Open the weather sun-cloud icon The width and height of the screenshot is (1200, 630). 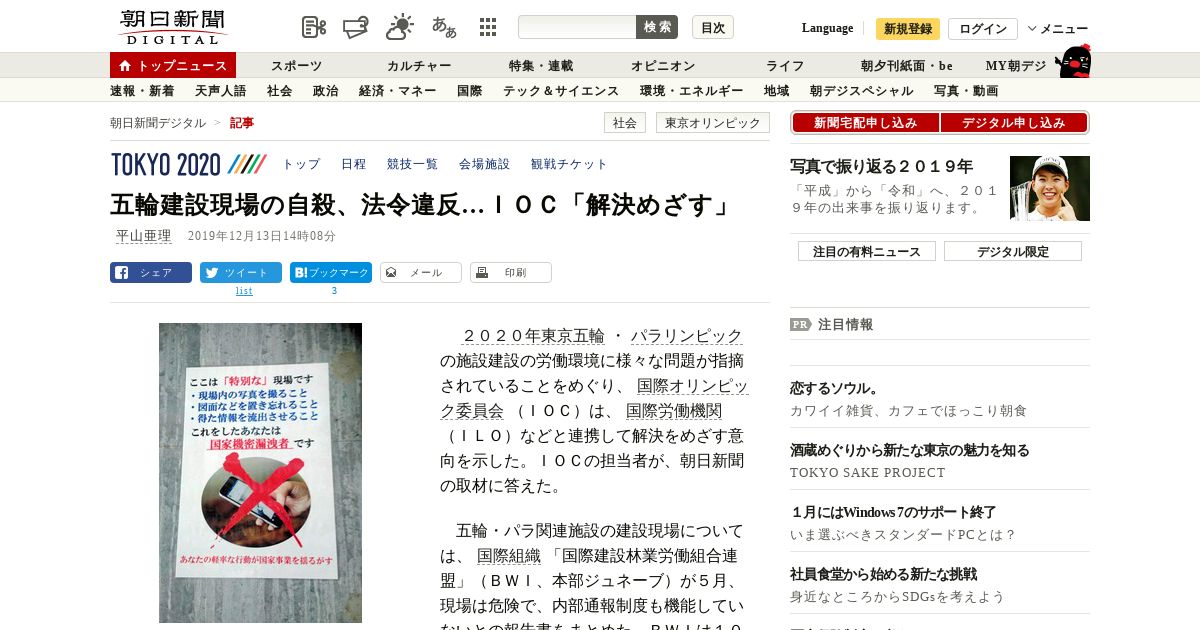[x=400, y=27]
